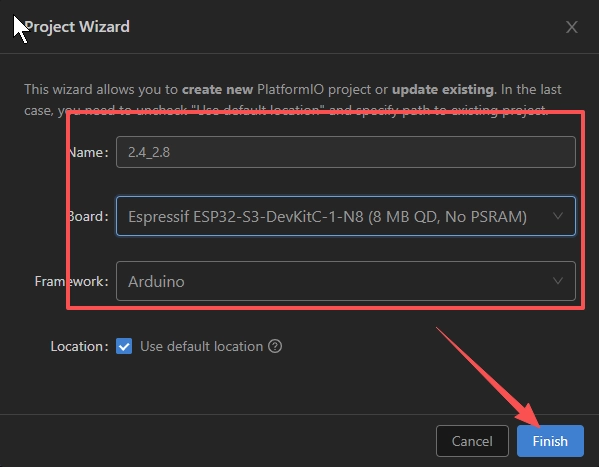The width and height of the screenshot is (599, 467).
Task: Select the word PlatformIO in the description
Action: pos(290,89)
